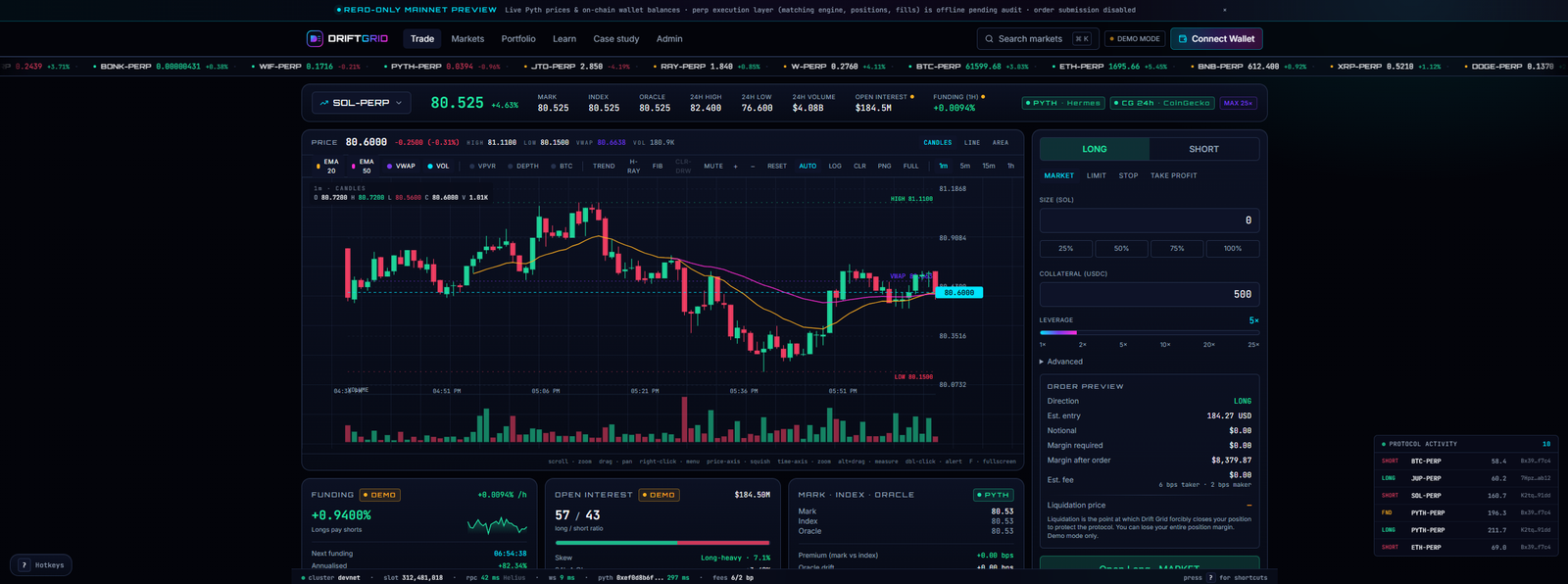Select the FIB drawing tool

[658, 166]
